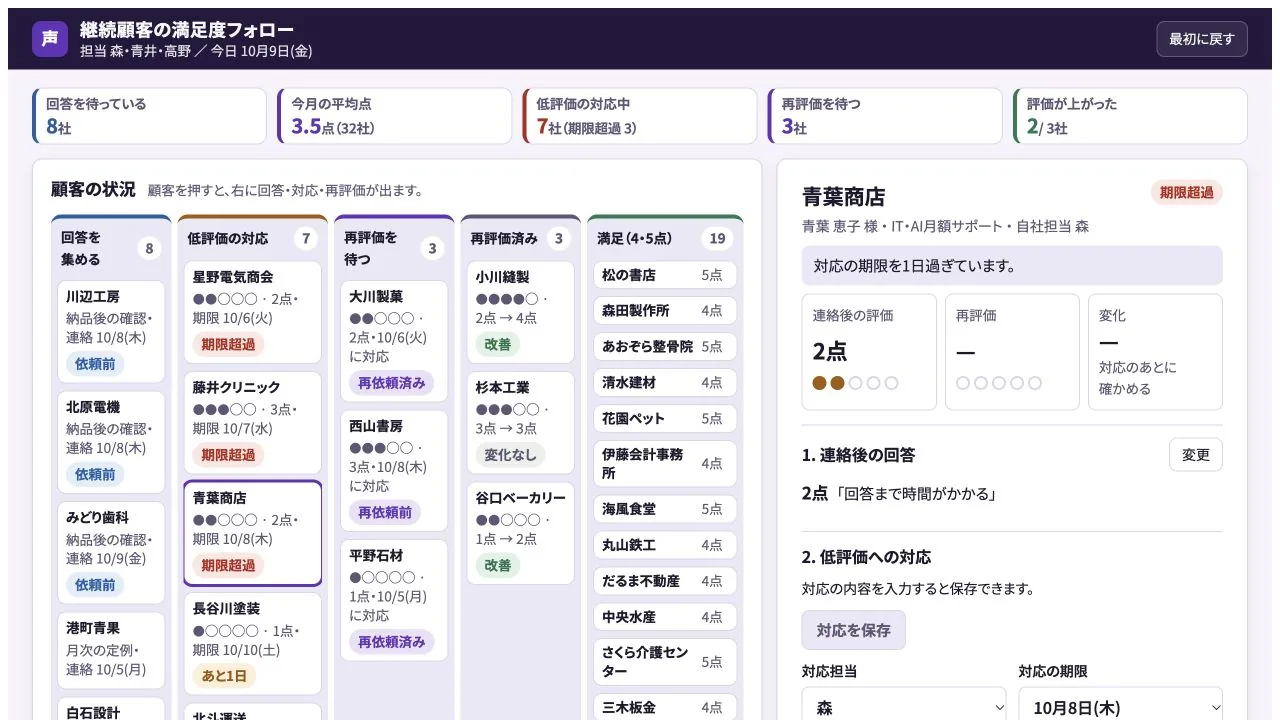Select the 北原電機 customer card
This screenshot has height=720, width=1280.
point(111,442)
